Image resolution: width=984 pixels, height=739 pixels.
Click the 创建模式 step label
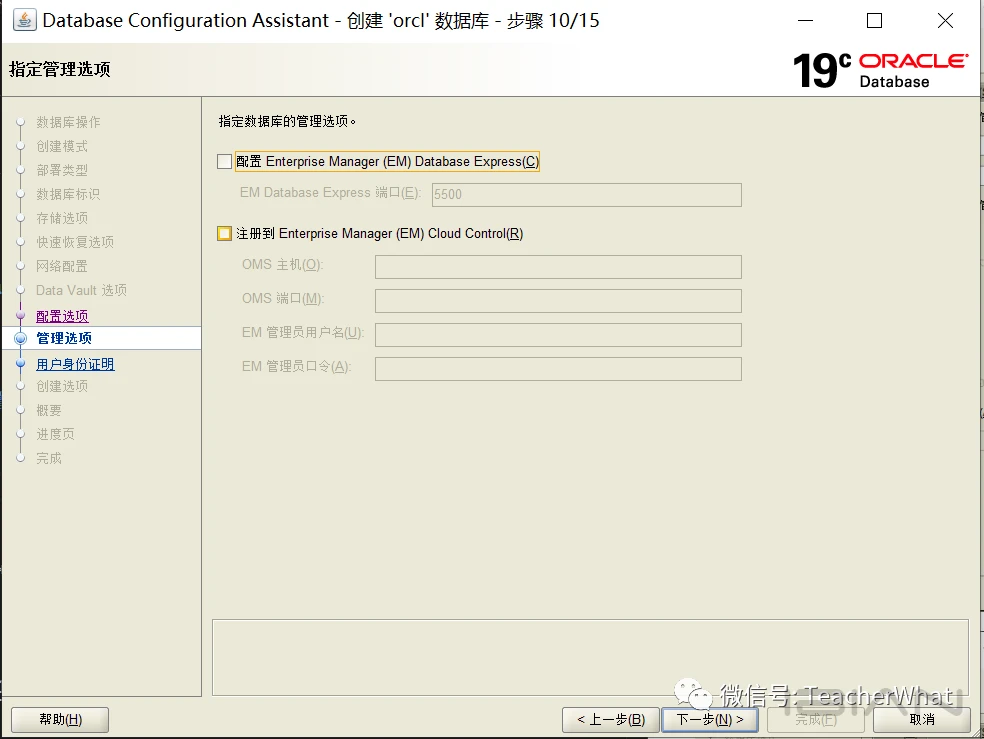tap(62, 146)
